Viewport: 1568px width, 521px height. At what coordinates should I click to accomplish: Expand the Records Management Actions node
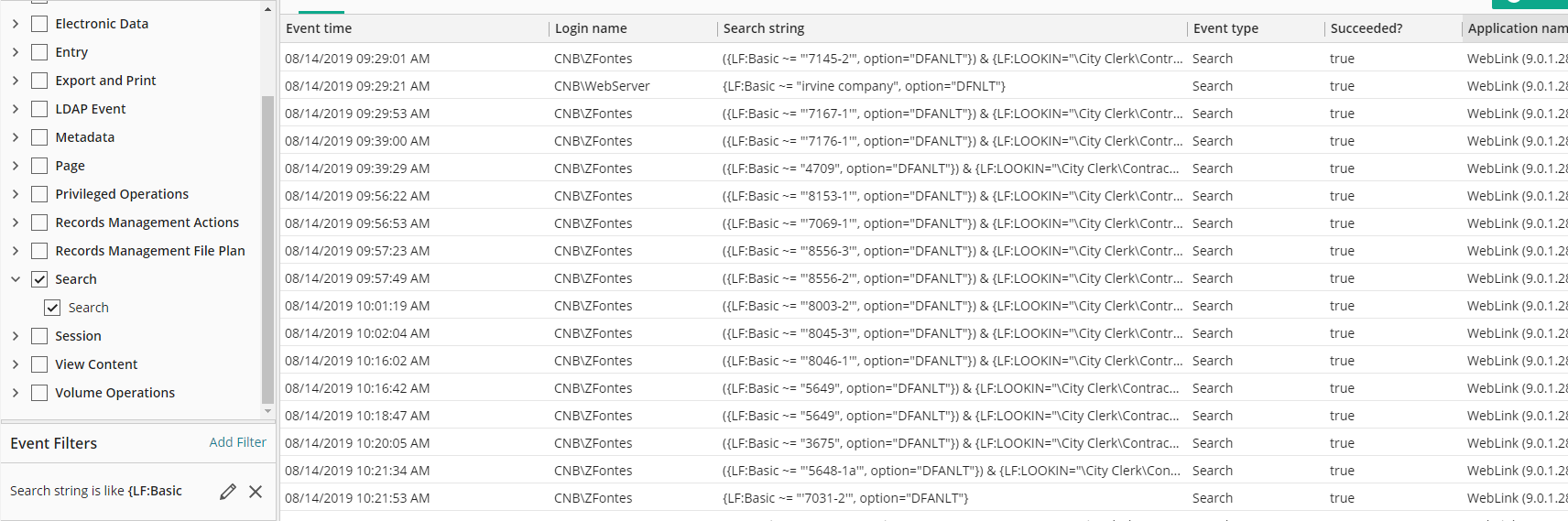pyautogui.click(x=16, y=223)
